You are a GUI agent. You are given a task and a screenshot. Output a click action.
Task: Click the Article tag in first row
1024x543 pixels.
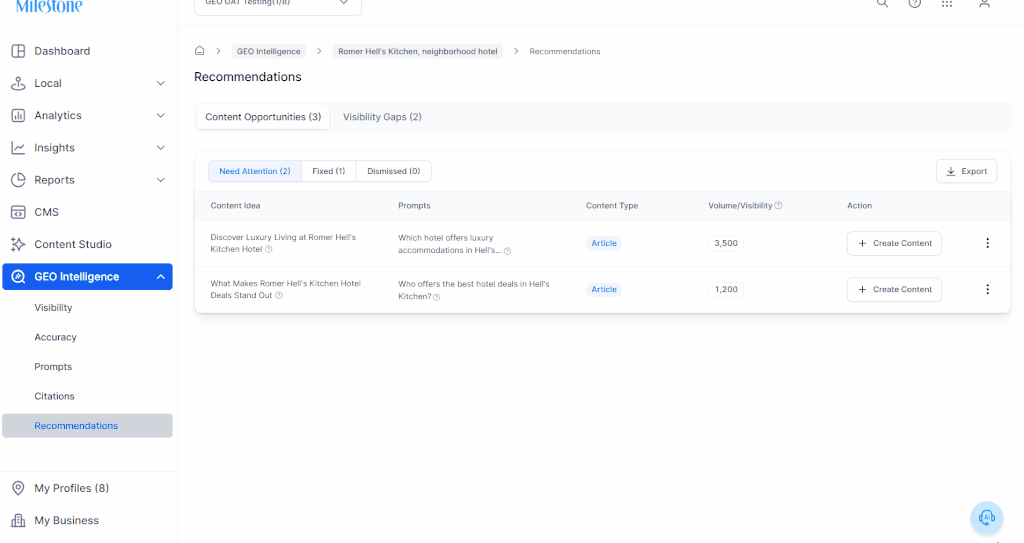[x=604, y=243]
